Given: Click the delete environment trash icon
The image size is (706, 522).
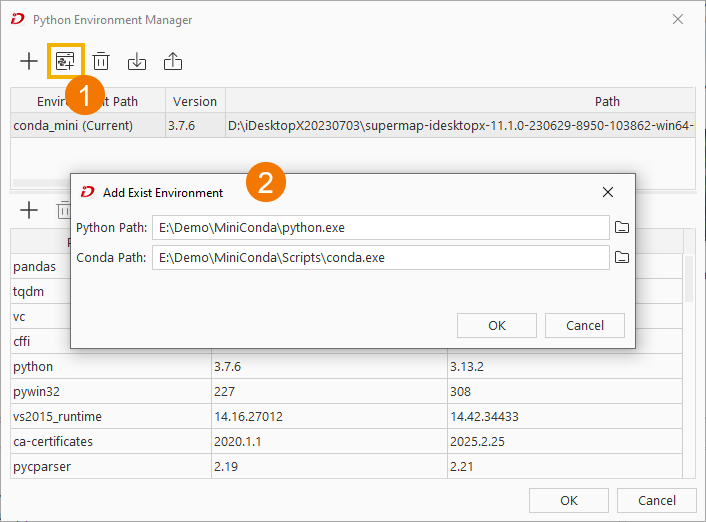Looking at the screenshot, I should [x=101, y=61].
